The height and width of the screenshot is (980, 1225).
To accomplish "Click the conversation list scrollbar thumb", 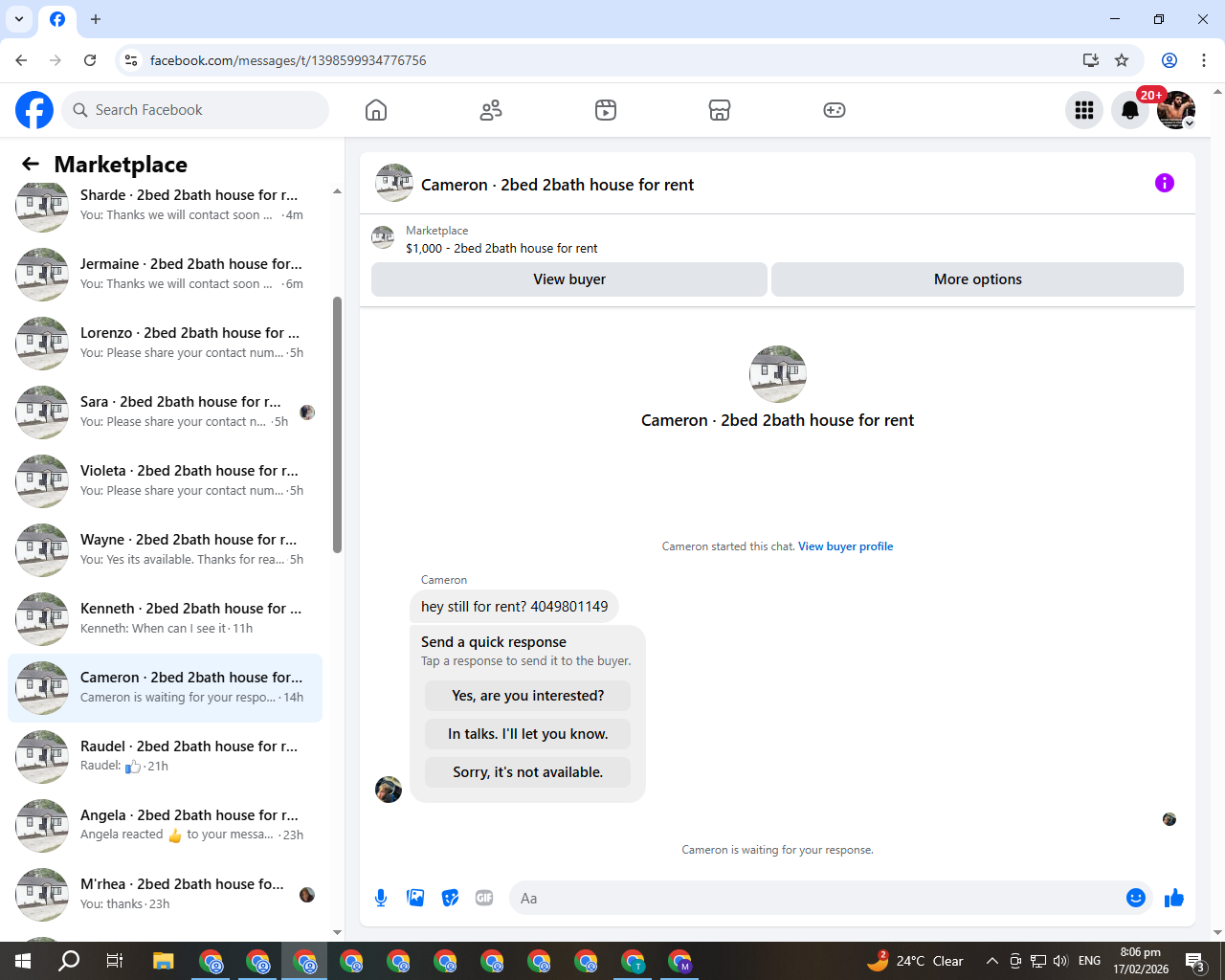I will pos(337,425).
